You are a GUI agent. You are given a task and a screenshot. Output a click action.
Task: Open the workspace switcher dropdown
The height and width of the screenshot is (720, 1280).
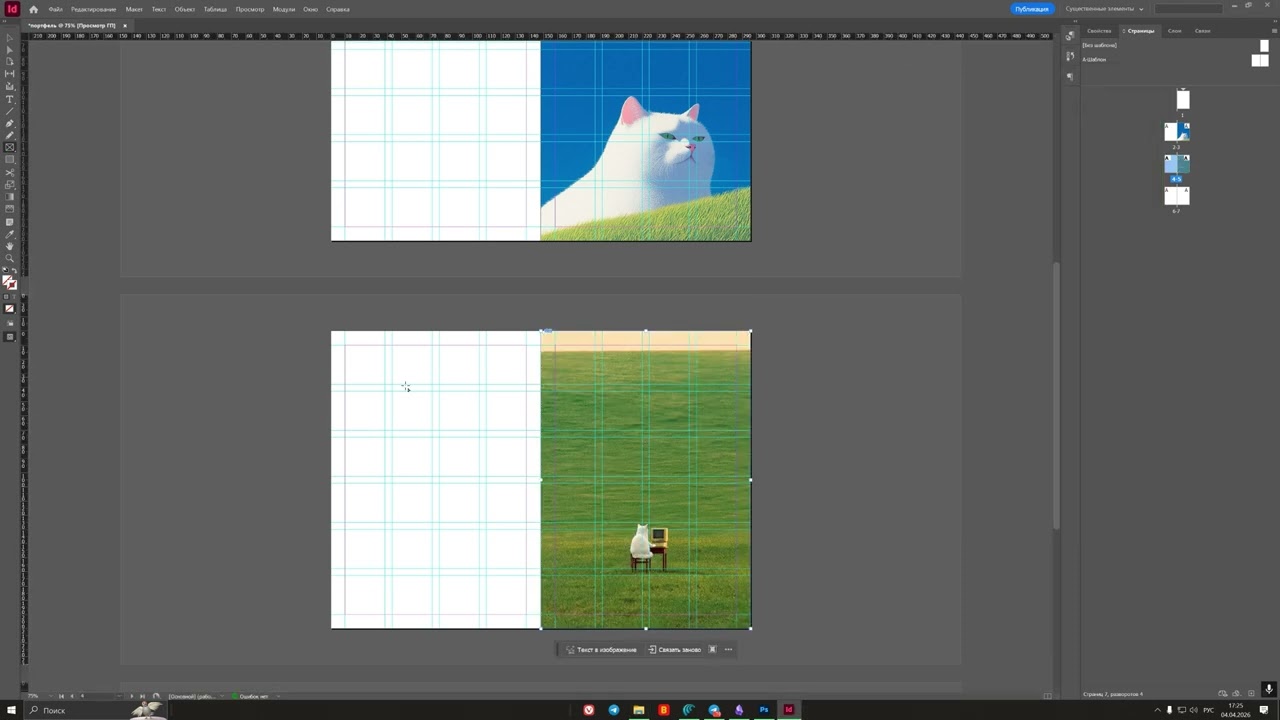(1104, 9)
